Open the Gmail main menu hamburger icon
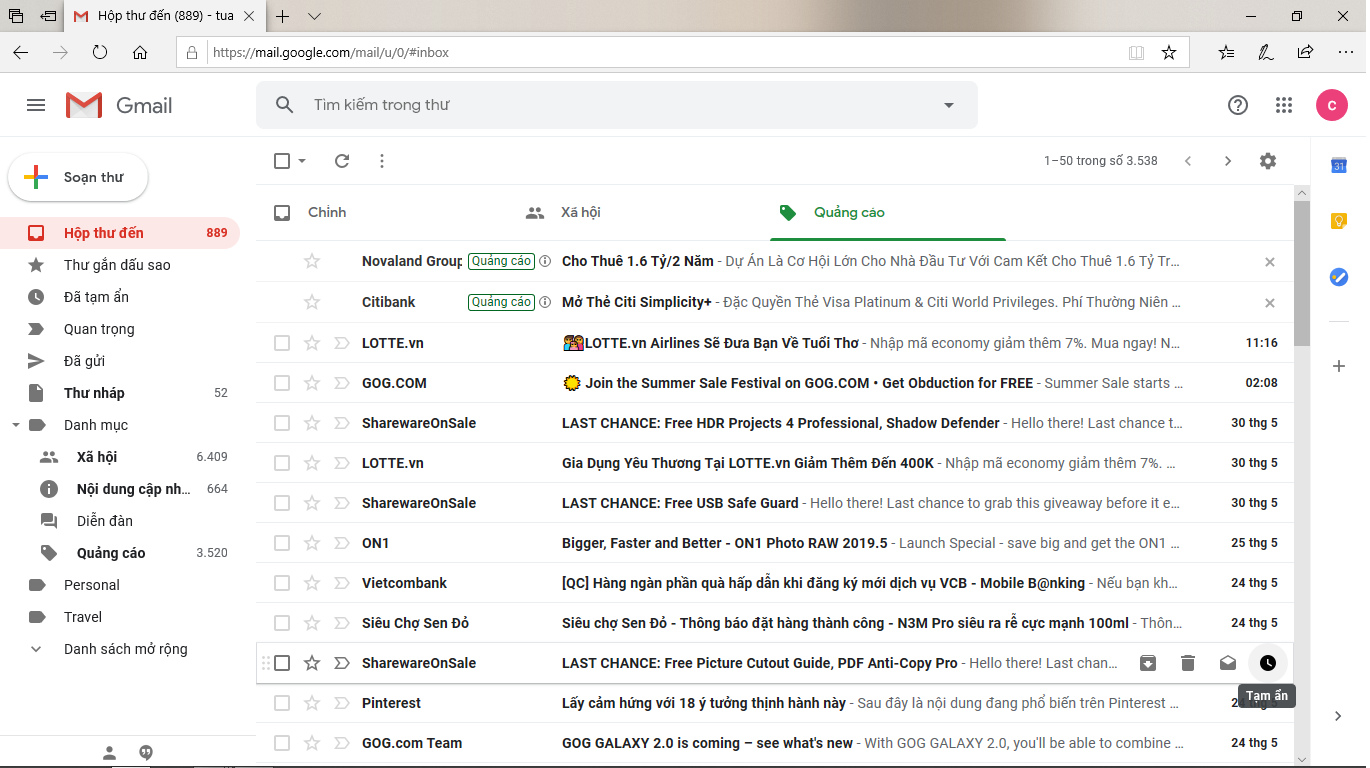1370x768 pixels. 36,105
